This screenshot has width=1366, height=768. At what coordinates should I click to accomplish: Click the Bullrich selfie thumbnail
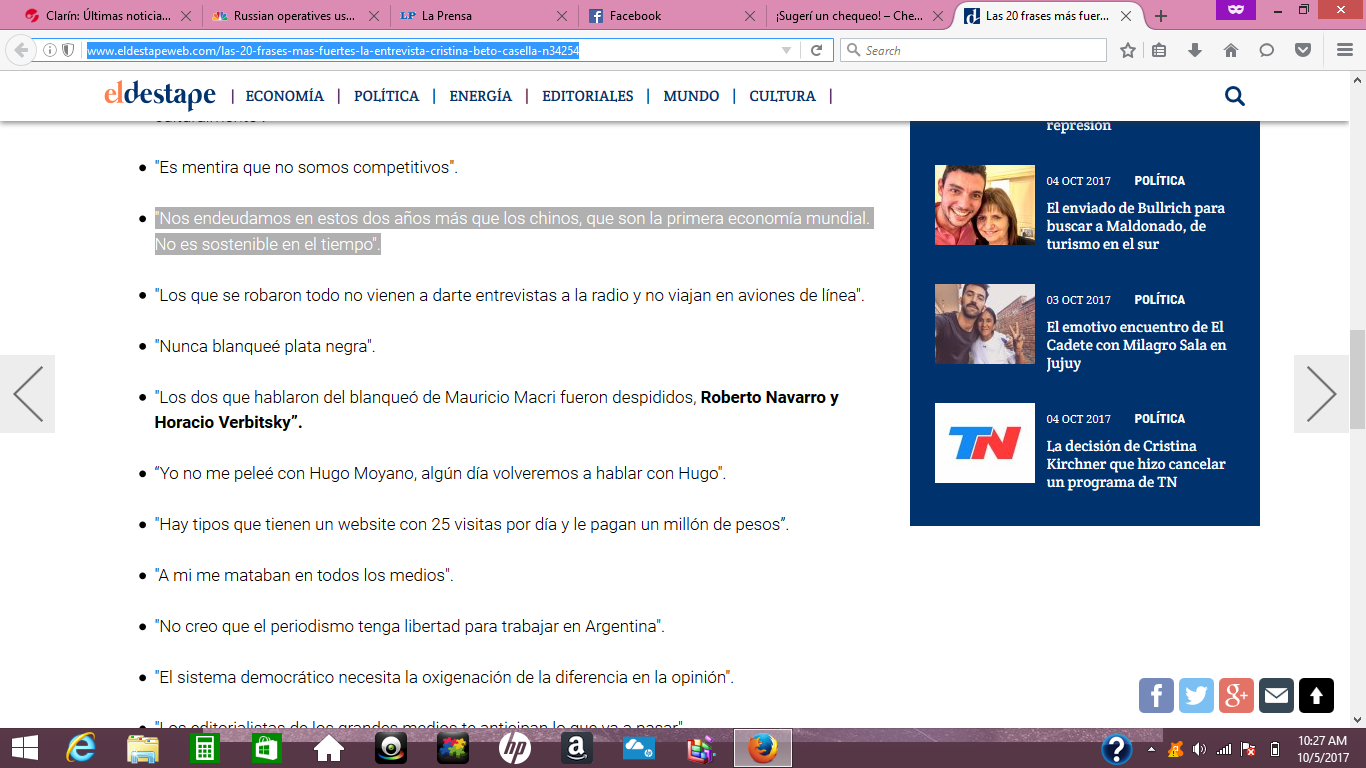tap(985, 205)
